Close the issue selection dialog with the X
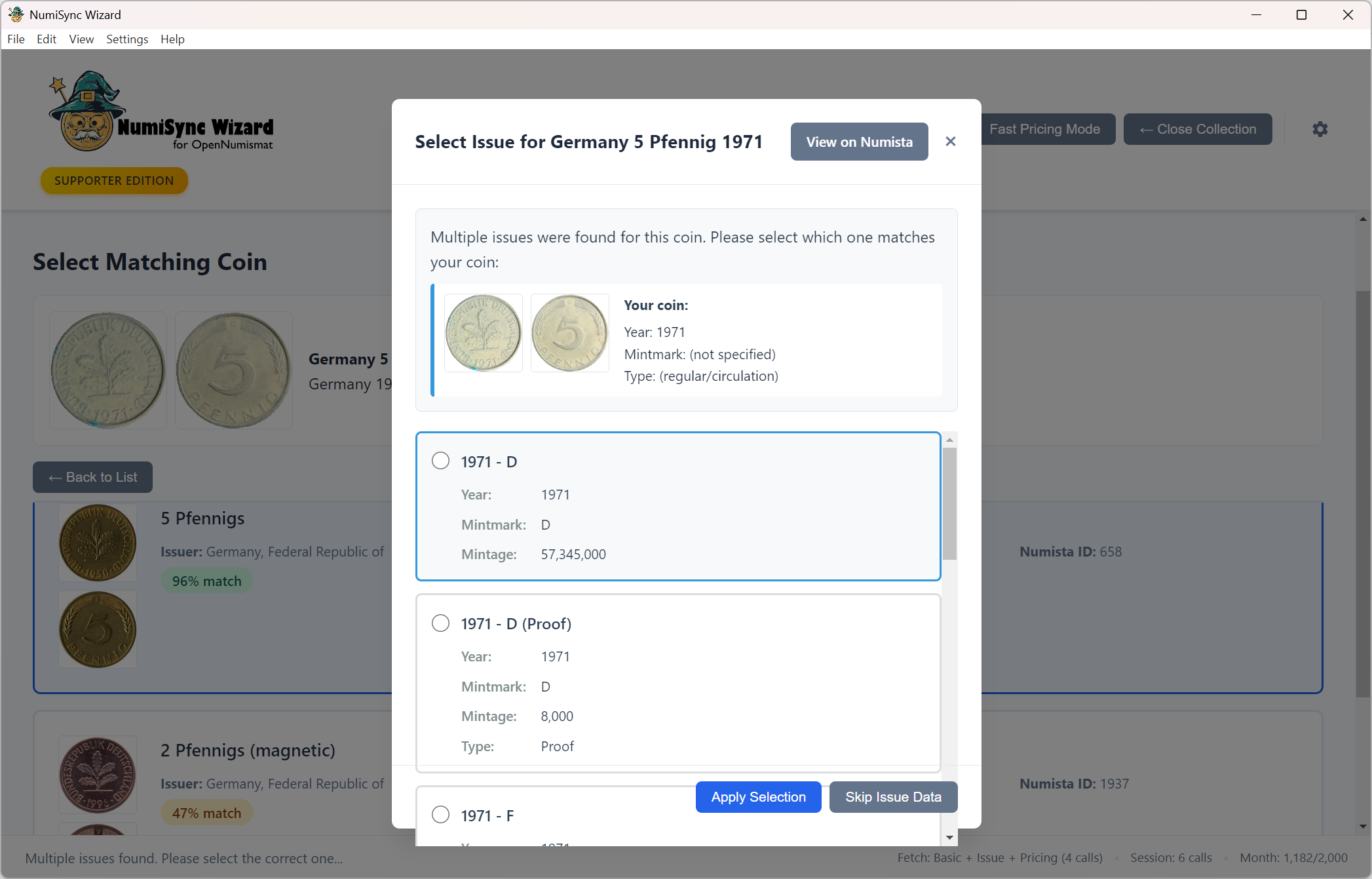The height and width of the screenshot is (879, 1372). (x=951, y=142)
